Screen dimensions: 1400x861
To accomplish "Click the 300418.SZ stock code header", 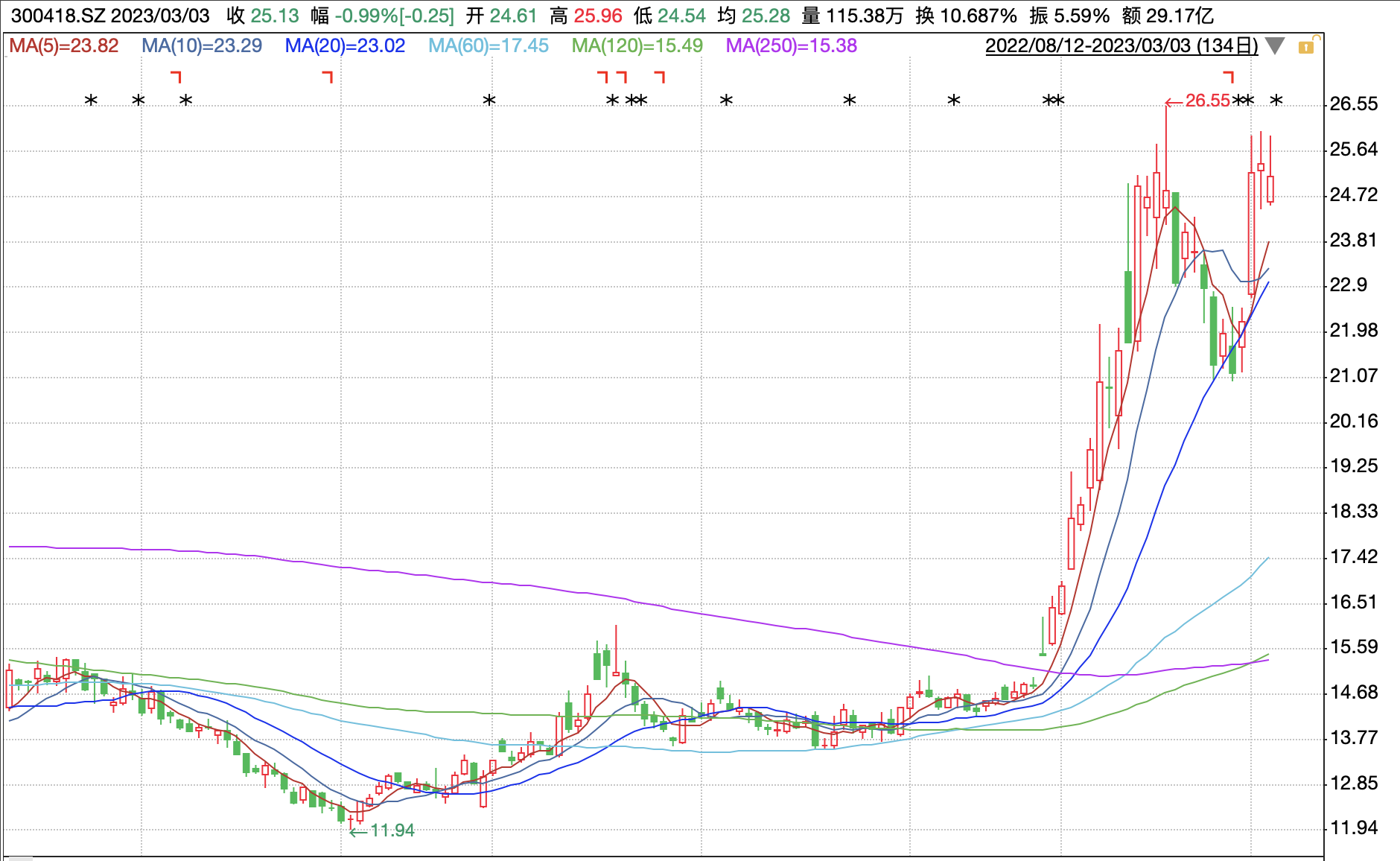I will 57,16.
